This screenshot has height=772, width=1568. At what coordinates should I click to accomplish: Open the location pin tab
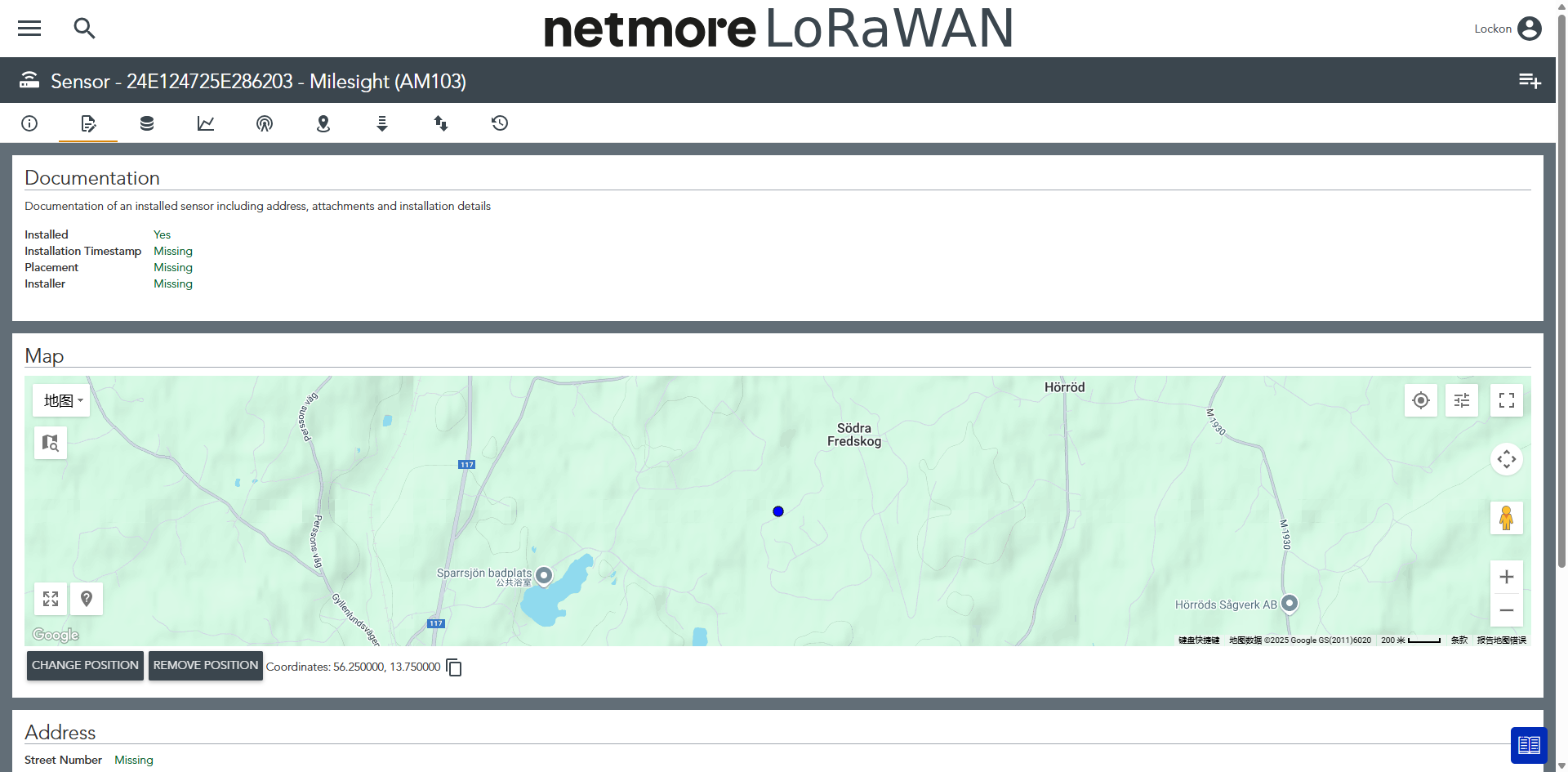click(323, 123)
